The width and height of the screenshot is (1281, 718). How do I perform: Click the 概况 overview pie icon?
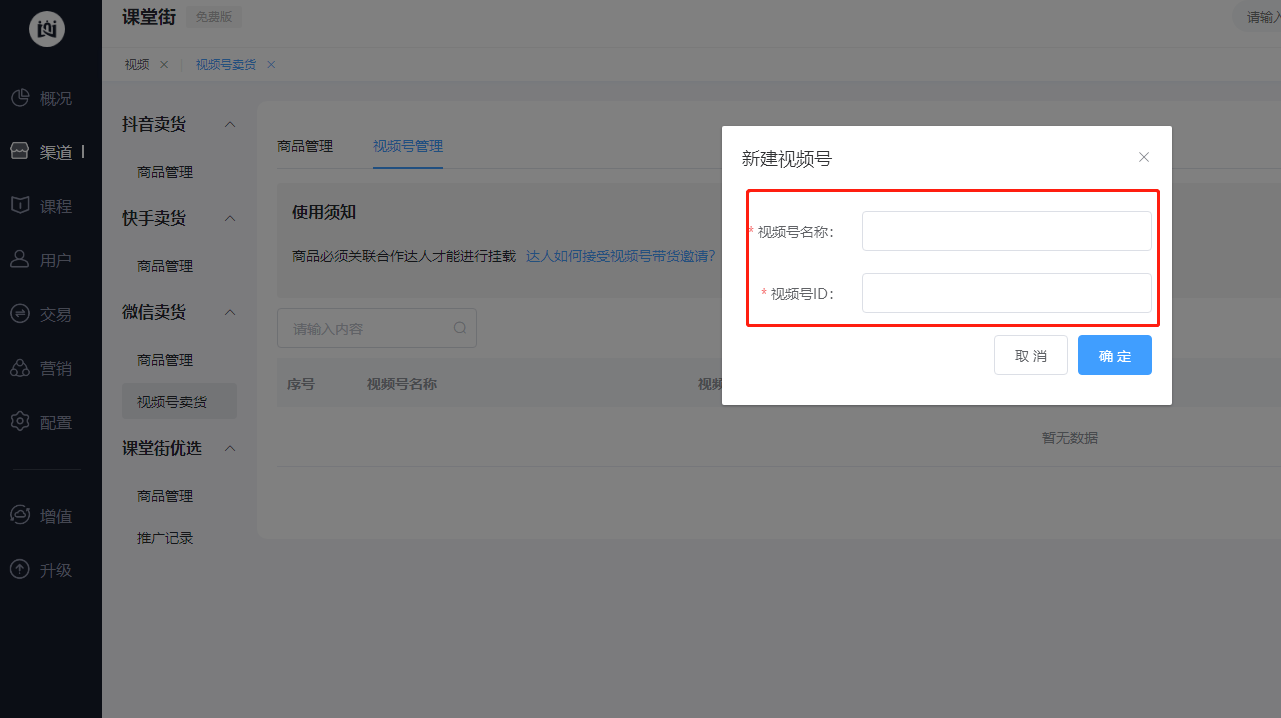point(20,98)
